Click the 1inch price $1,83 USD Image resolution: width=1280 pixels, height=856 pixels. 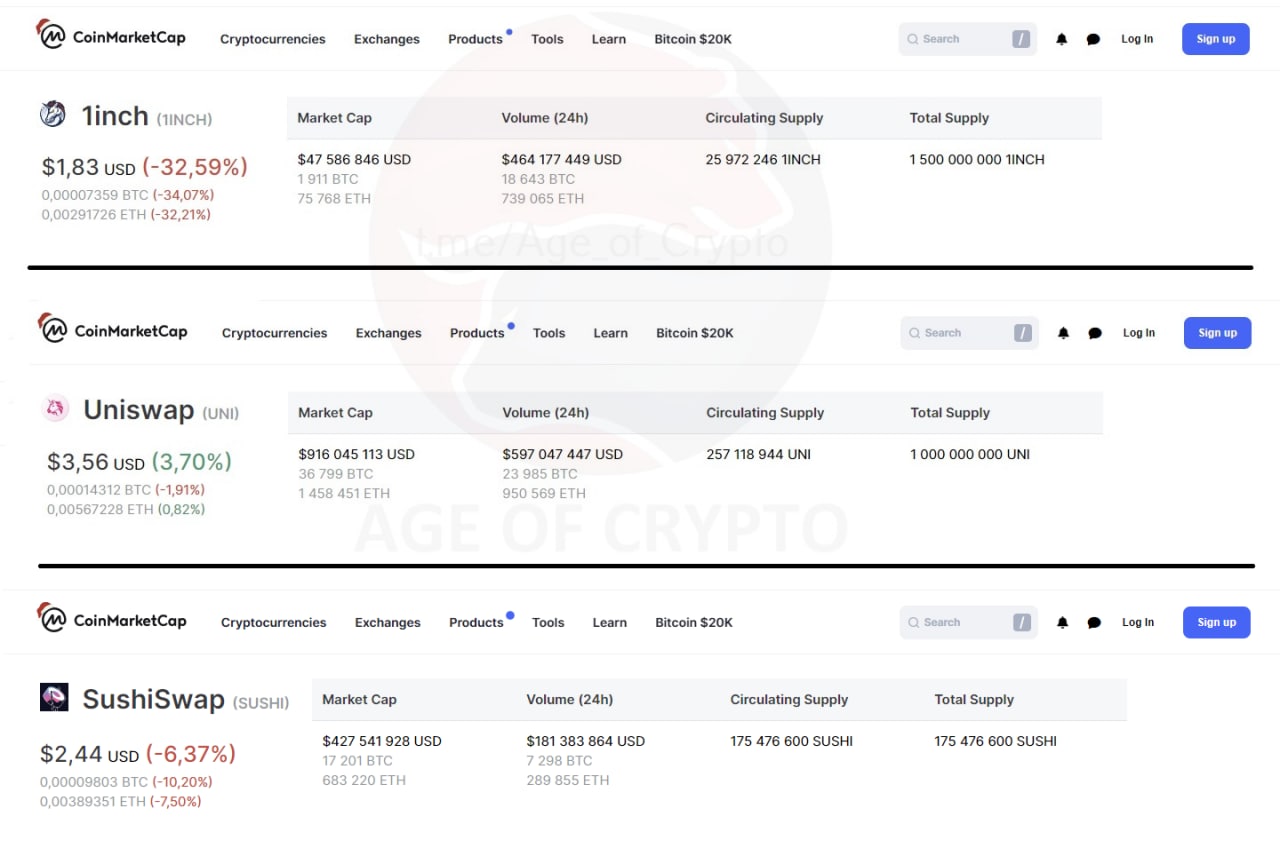pos(88,167)
